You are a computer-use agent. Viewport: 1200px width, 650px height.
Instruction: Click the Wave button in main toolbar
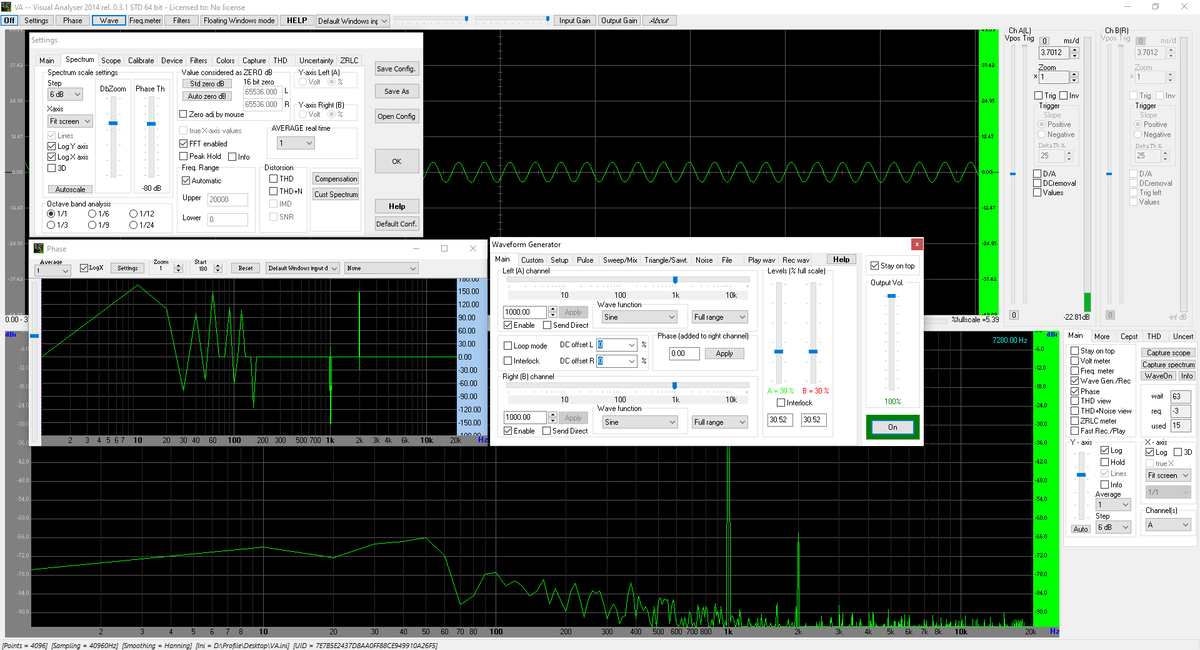coord(108,20)
